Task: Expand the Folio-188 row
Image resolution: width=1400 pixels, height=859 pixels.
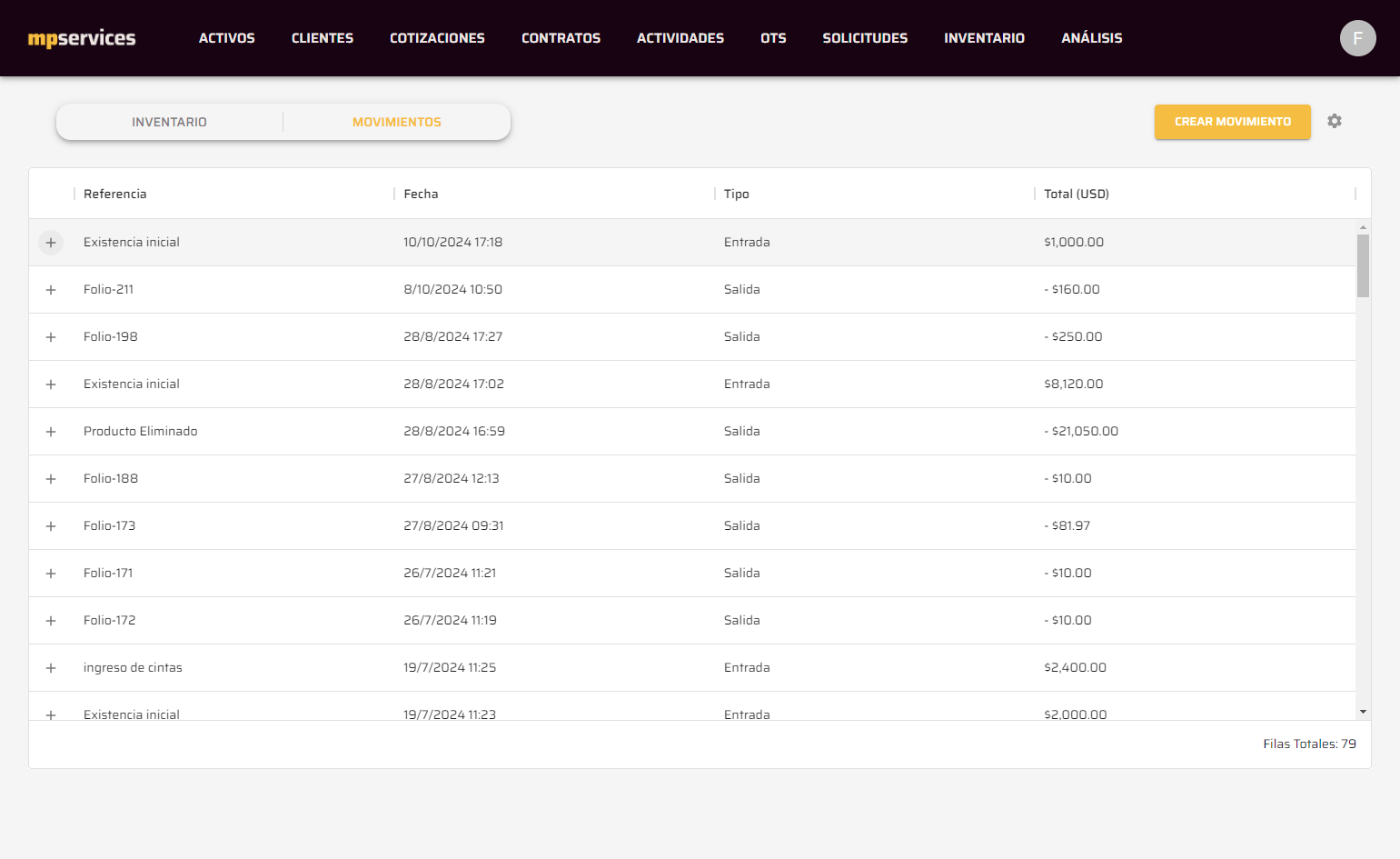Action: click(51, 479)
